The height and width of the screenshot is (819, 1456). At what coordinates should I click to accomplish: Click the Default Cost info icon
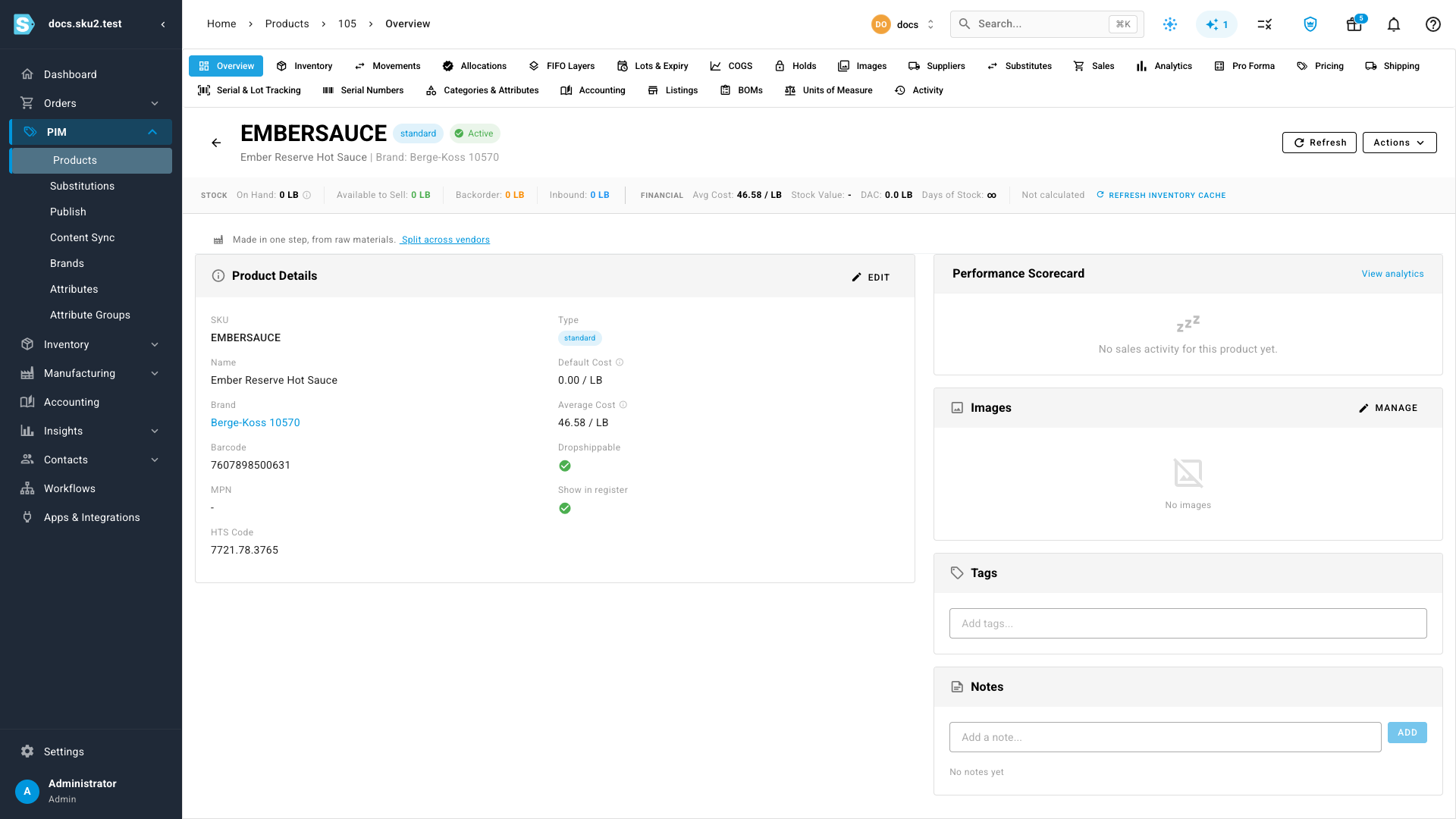[x=620, y=362]
